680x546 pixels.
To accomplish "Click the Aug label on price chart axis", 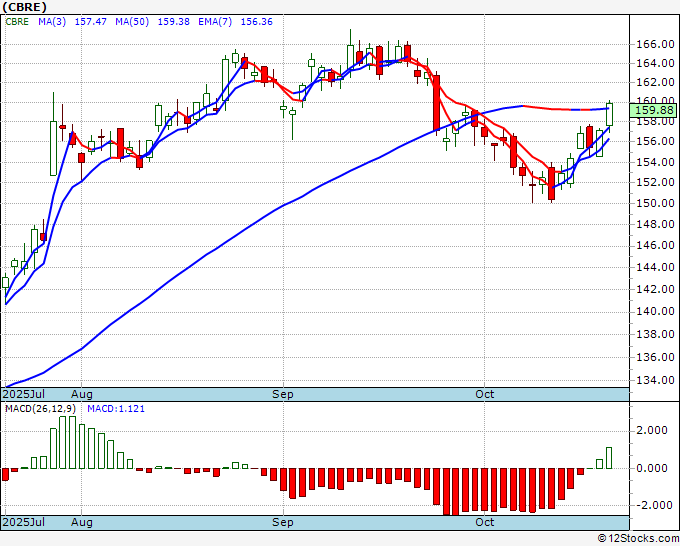I will click(x=82, y=394).
